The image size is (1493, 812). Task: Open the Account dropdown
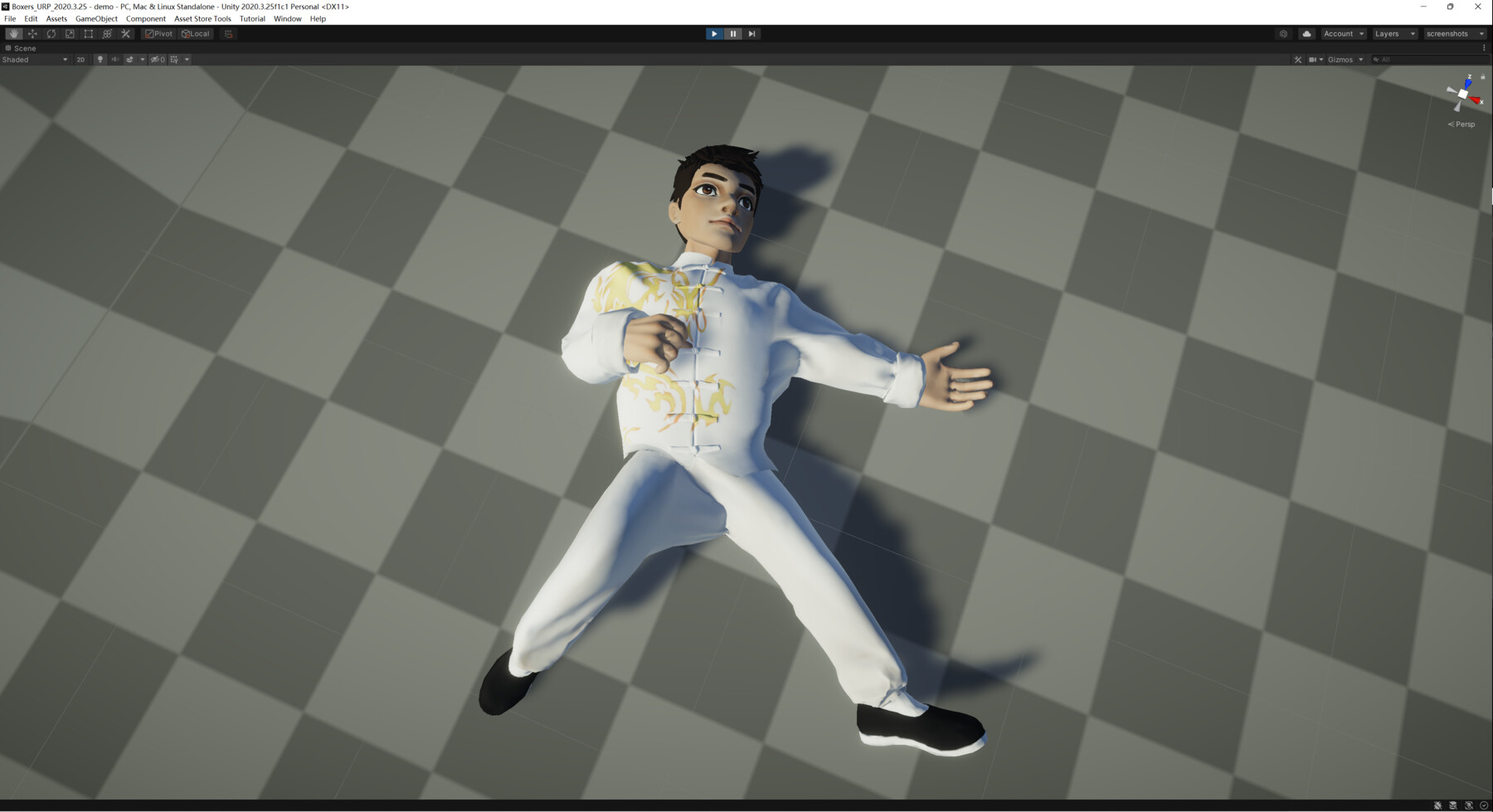[1344, 34]
